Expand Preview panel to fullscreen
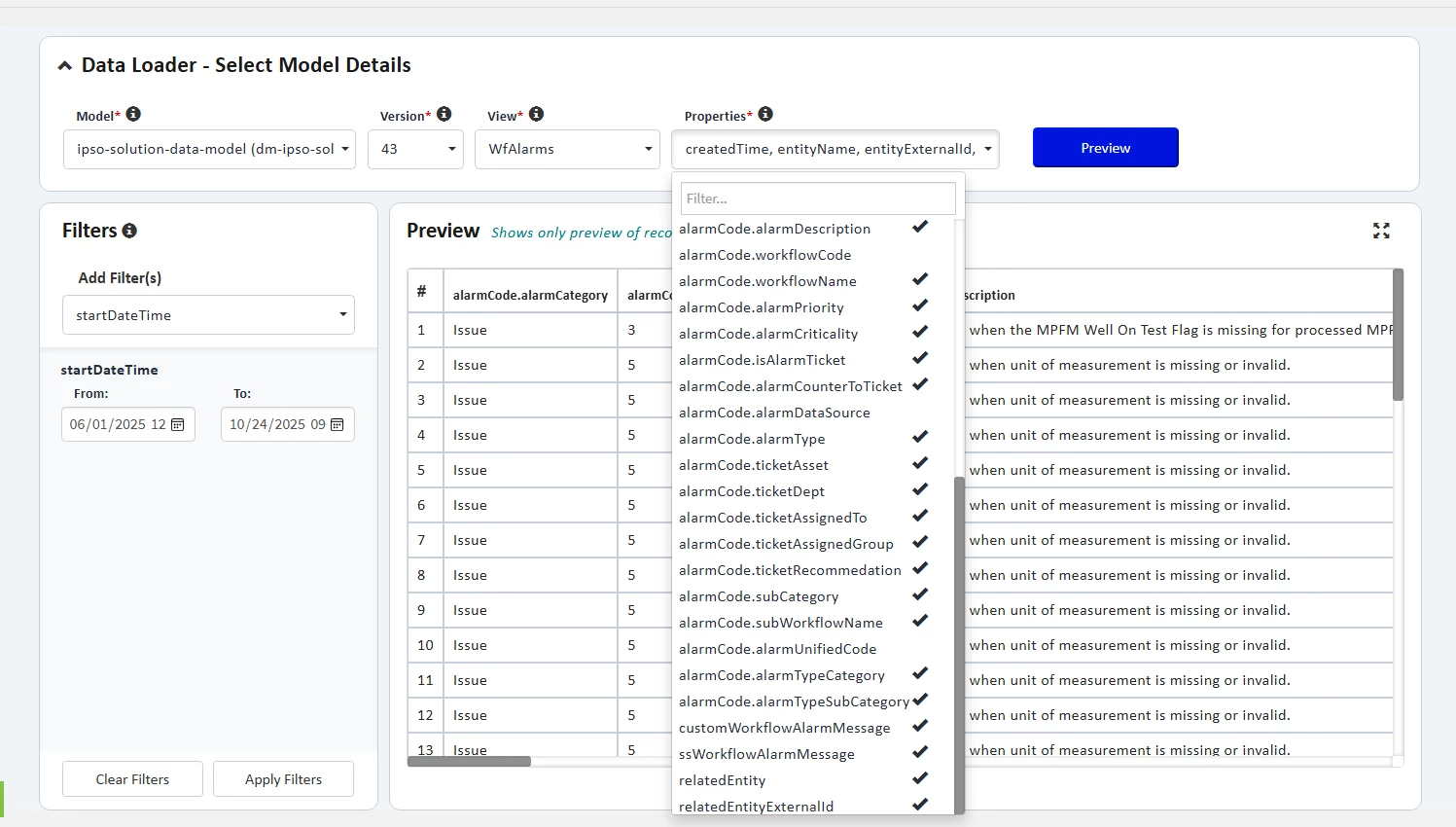 click(x=1381, y=231)
